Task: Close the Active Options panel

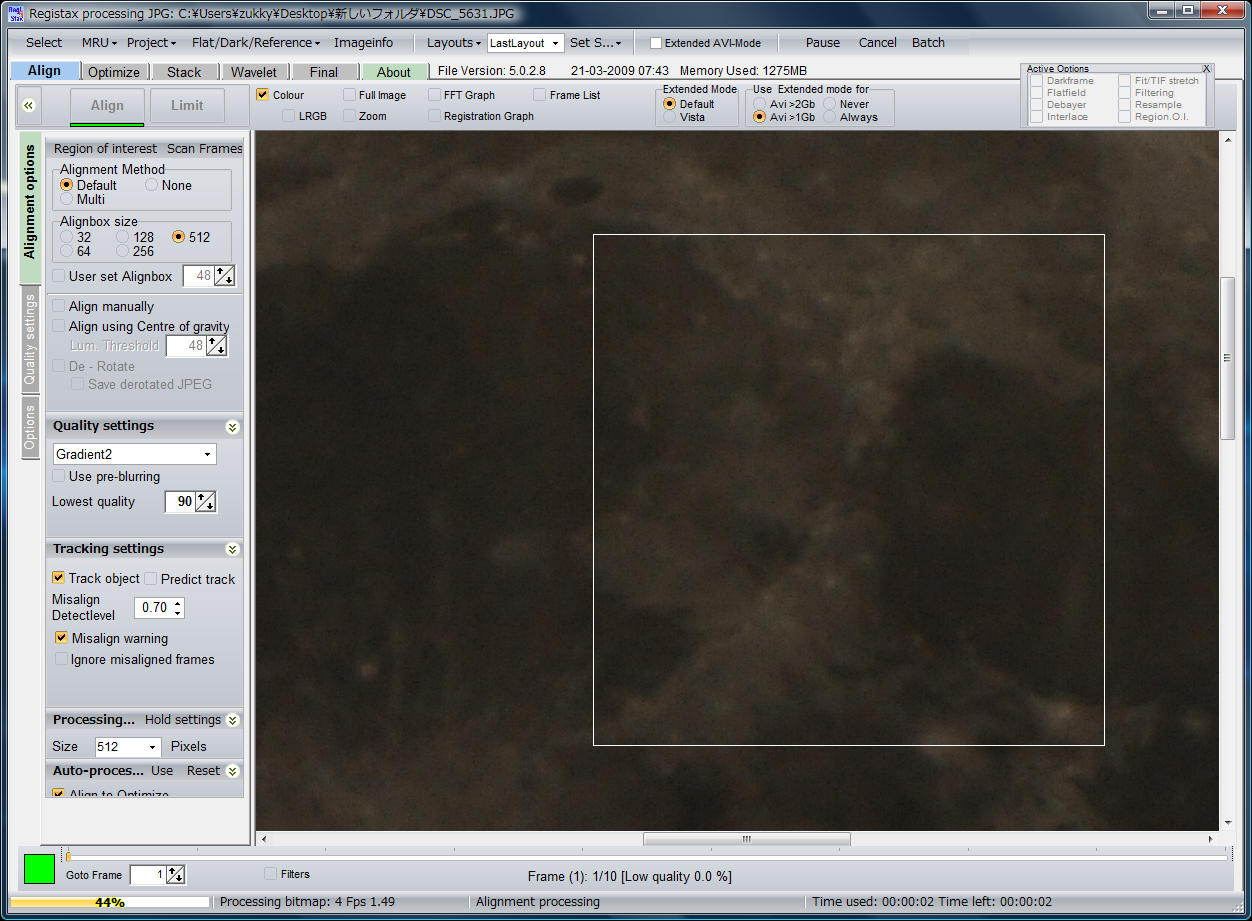Action: point(1206,69)
